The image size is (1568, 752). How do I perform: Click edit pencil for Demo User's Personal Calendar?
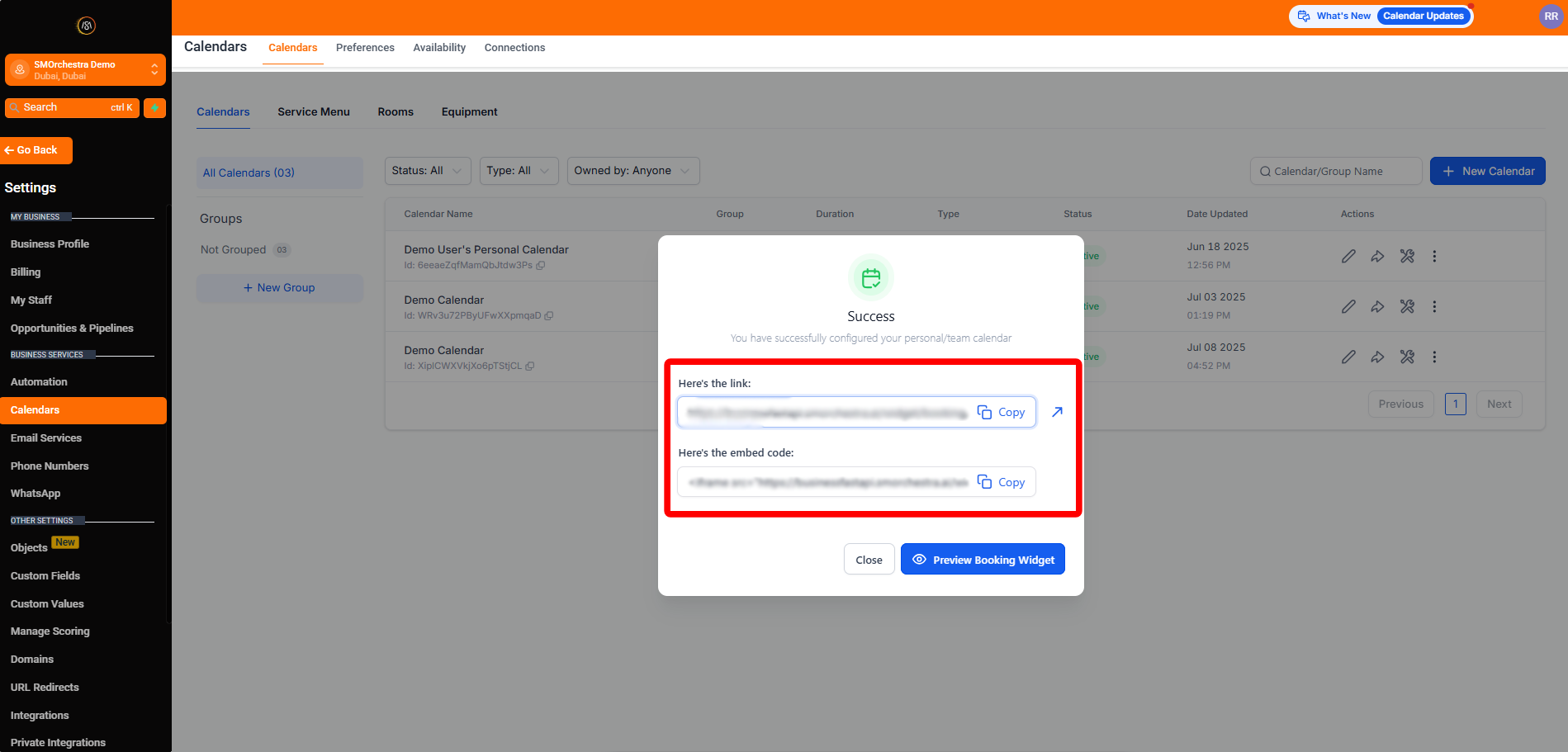pyautogui.click(x=1348, y=256)
